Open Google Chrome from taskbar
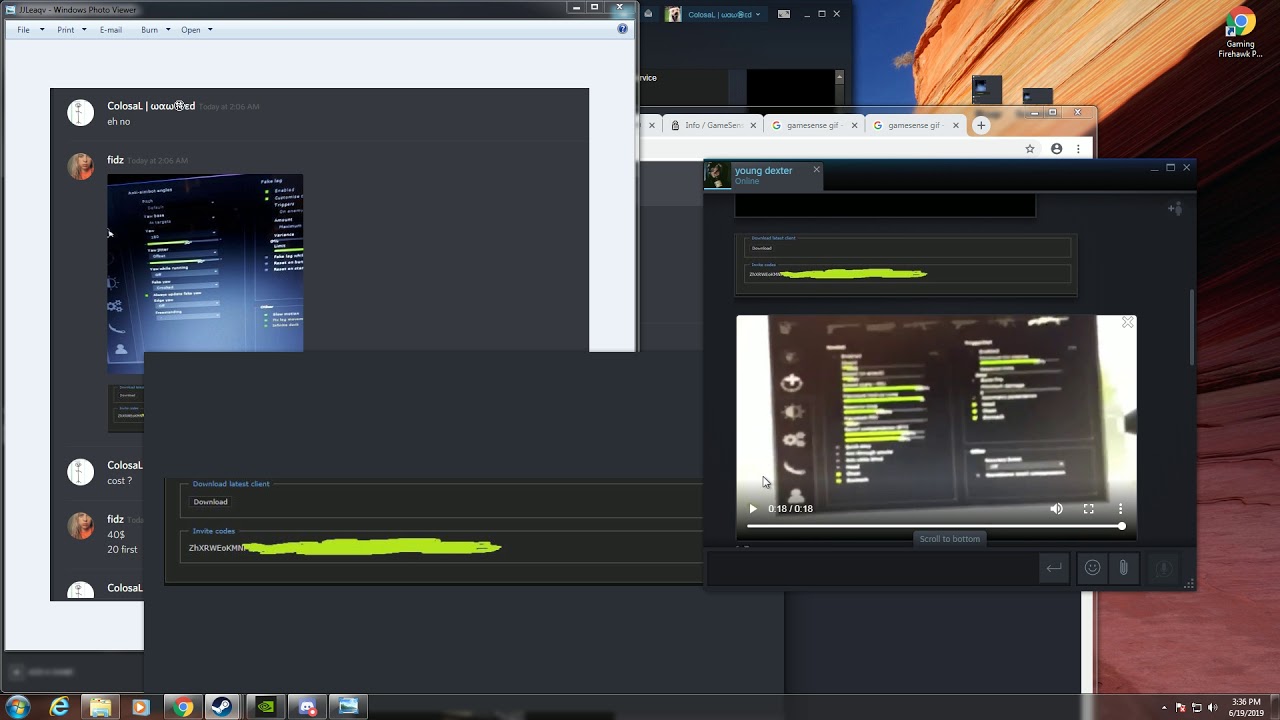The image size is (1280, 720). pos(182,707)
